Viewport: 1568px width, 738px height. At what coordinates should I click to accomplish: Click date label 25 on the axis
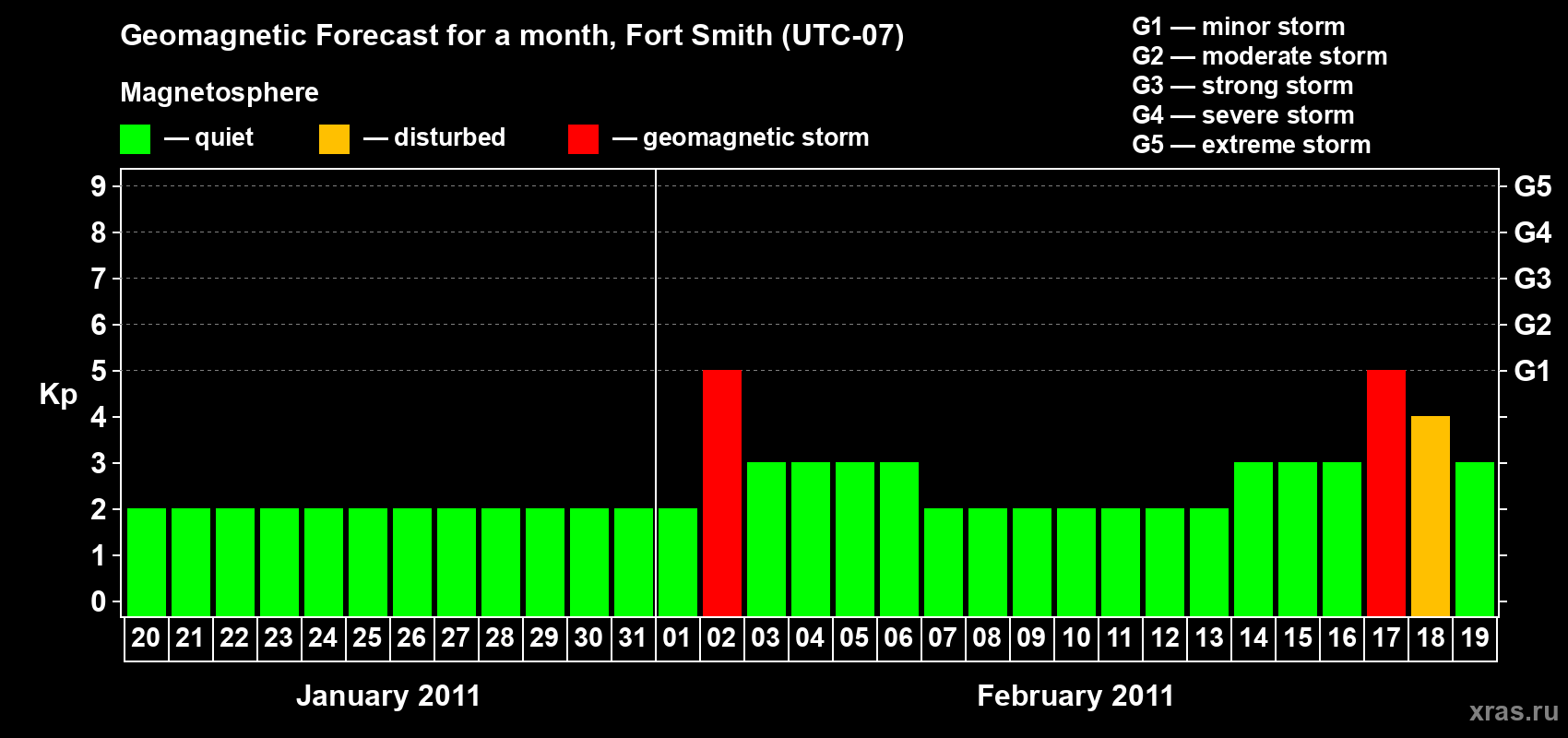pos(367,637)
